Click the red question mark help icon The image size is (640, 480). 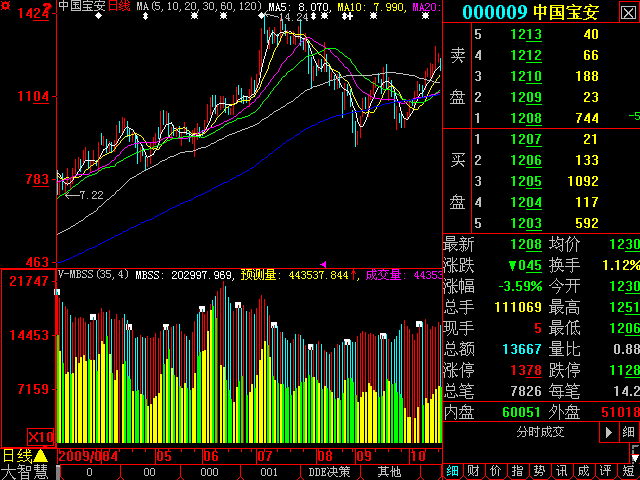click(47, 7)
